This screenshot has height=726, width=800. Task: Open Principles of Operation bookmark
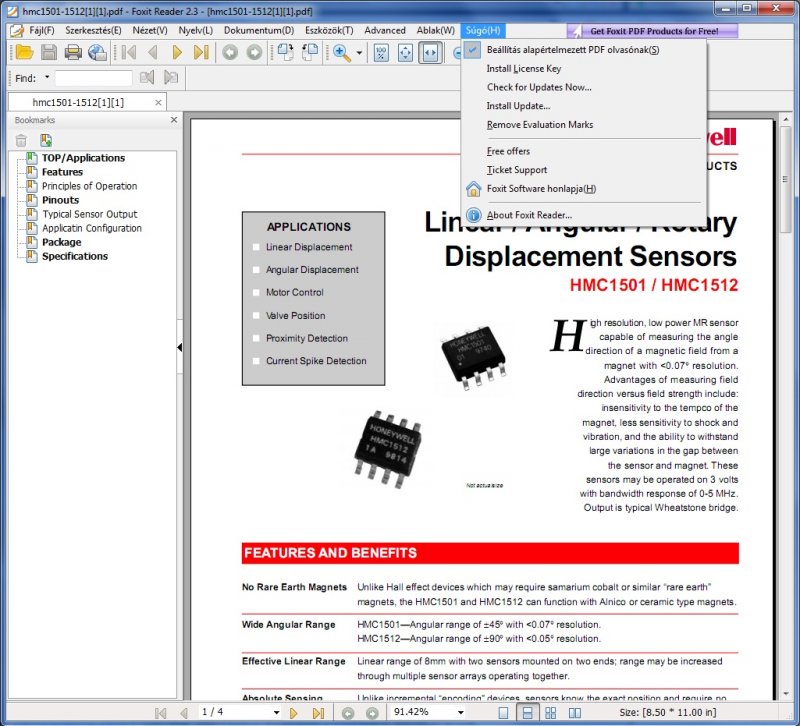pos(89,186)
